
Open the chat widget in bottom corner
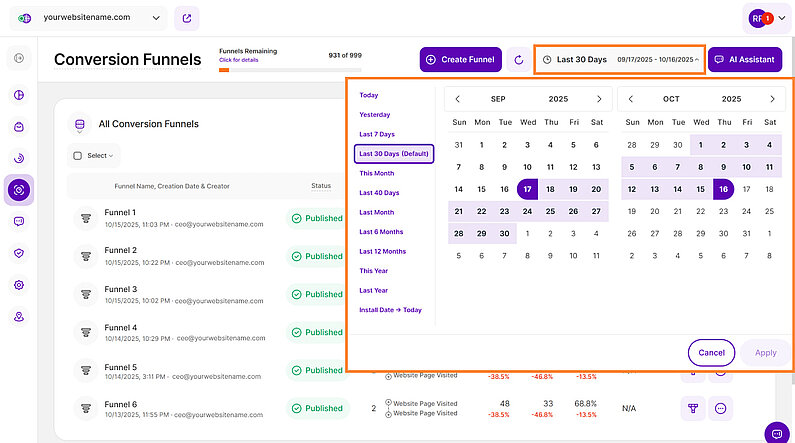click(x=776, y=432)
